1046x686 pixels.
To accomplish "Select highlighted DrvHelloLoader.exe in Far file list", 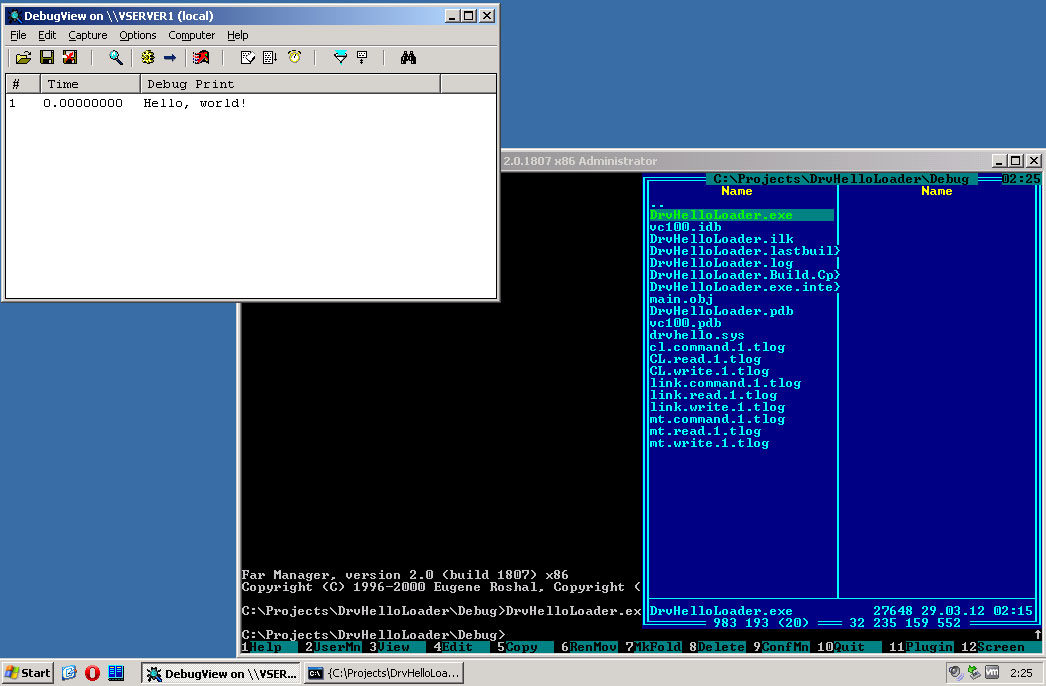I will [742, 215].
